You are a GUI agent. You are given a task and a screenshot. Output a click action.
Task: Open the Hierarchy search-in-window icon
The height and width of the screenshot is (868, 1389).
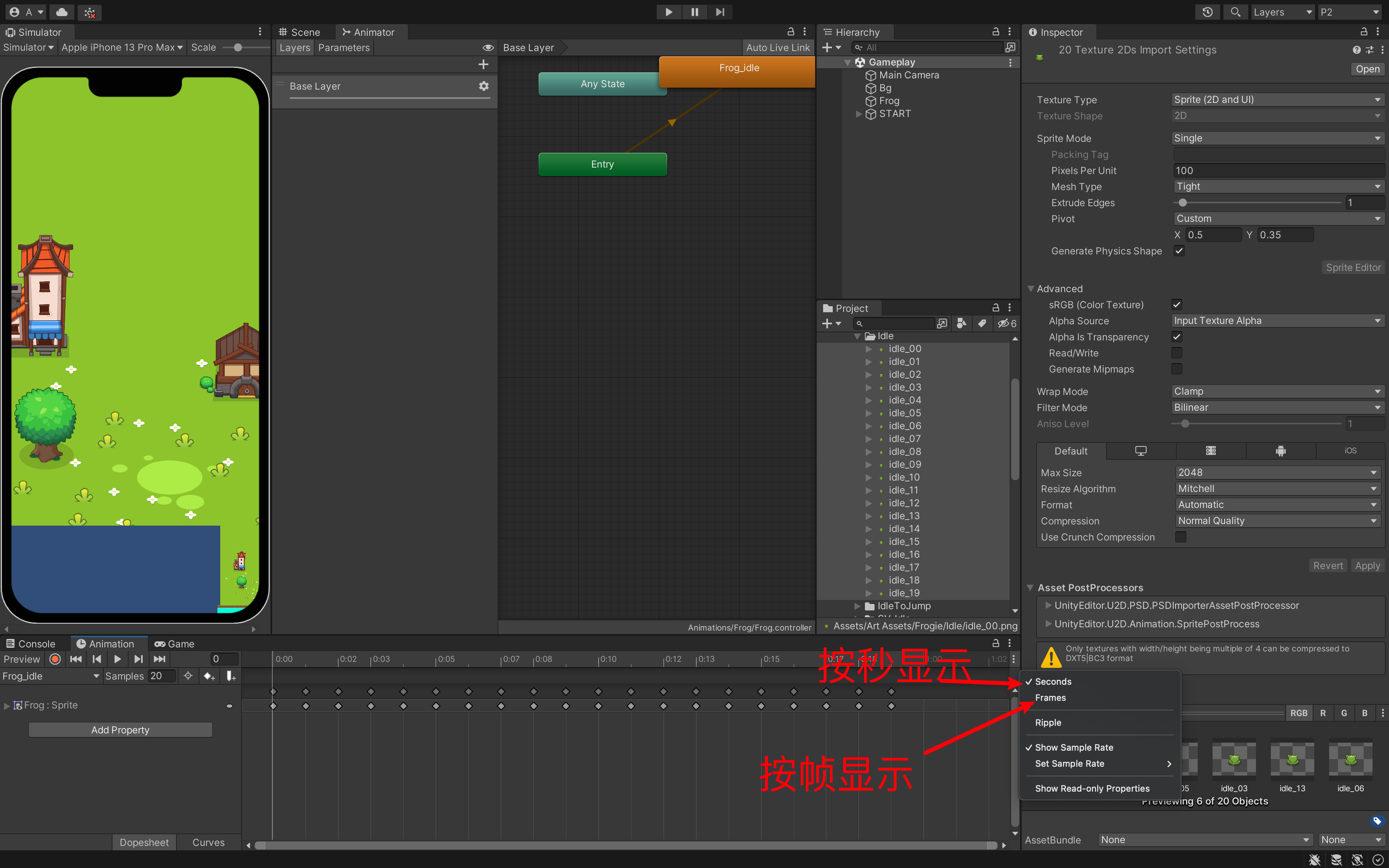(x=1010, y=47)
